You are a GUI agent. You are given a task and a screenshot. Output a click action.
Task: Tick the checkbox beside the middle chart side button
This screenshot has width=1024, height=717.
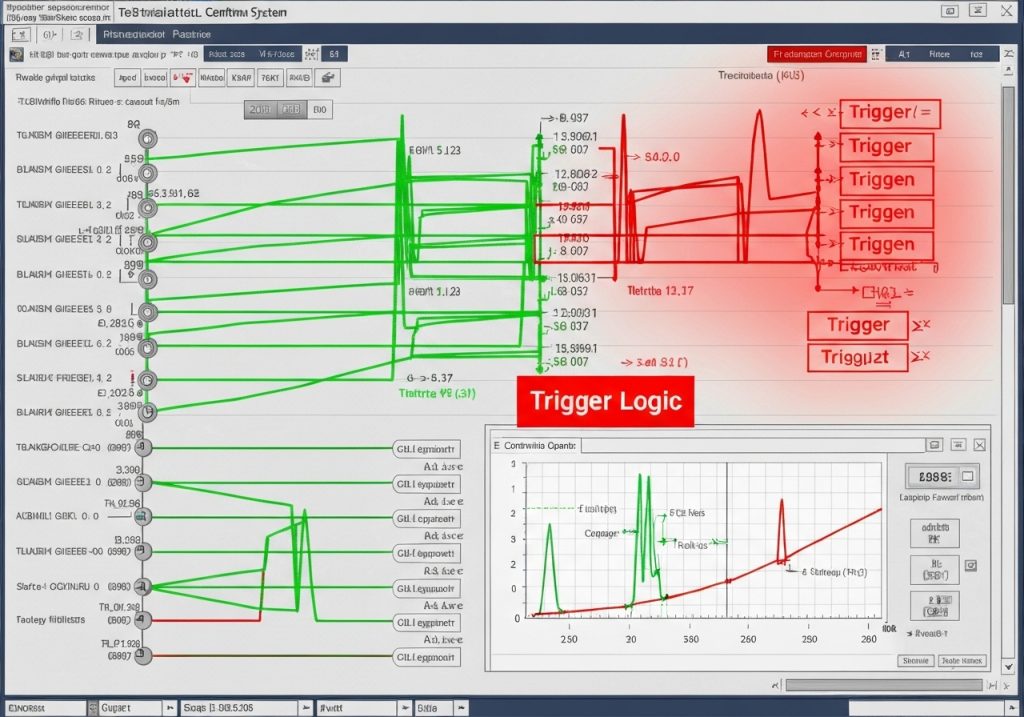(x=968, y=565)
